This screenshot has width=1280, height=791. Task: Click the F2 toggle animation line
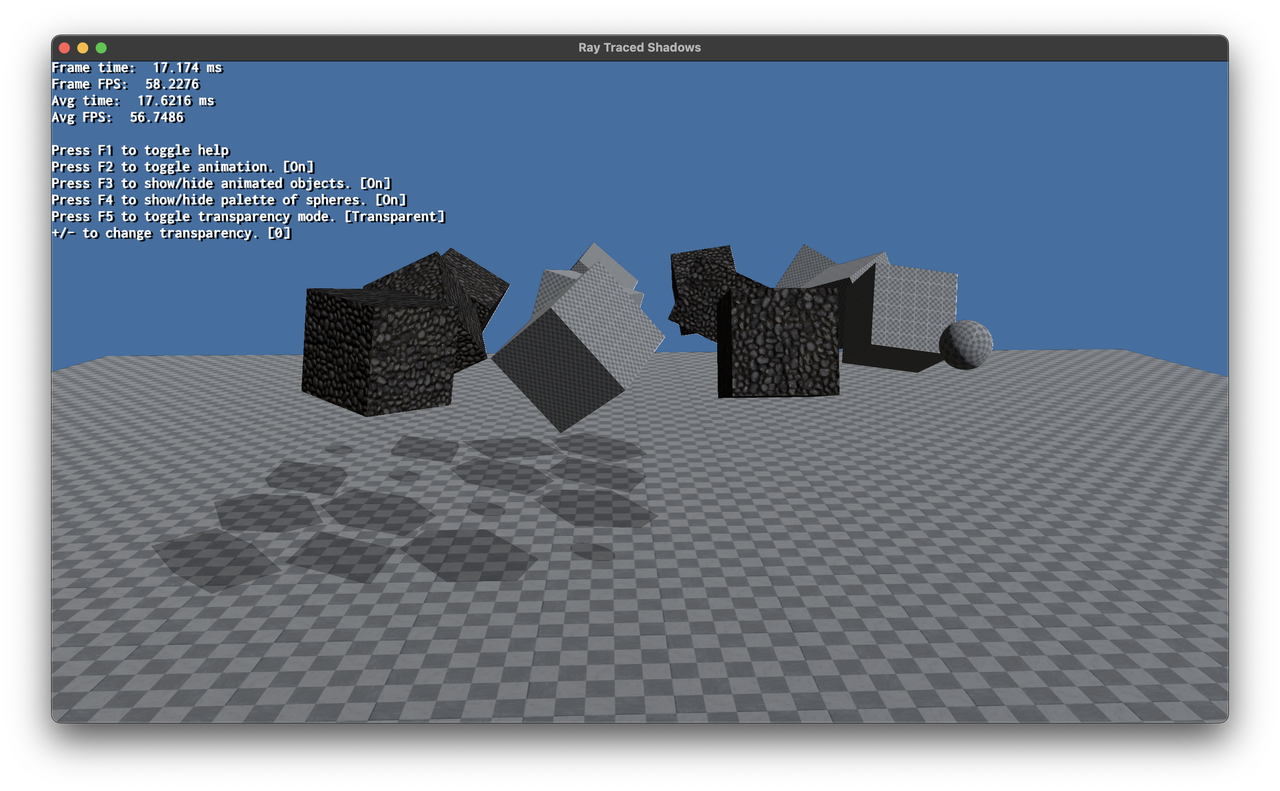tap(183, 167)
